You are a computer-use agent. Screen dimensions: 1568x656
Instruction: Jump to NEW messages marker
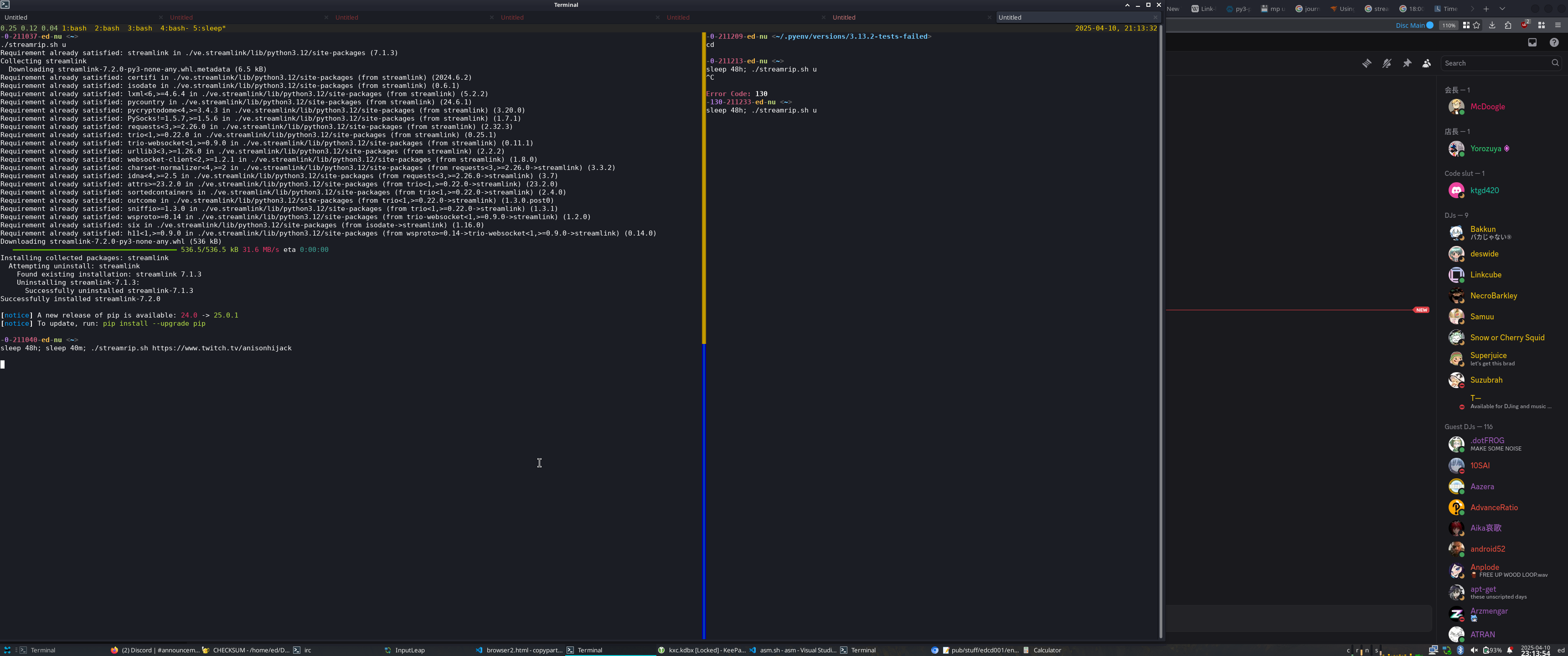1421,310
